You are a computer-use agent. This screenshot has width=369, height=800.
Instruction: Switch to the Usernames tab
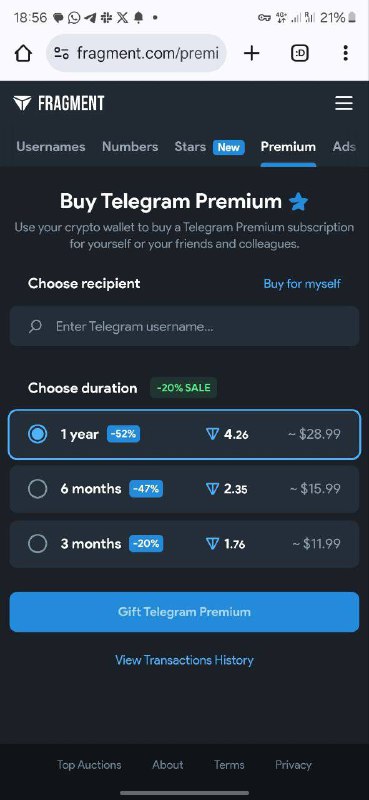[x=51, y=147]
